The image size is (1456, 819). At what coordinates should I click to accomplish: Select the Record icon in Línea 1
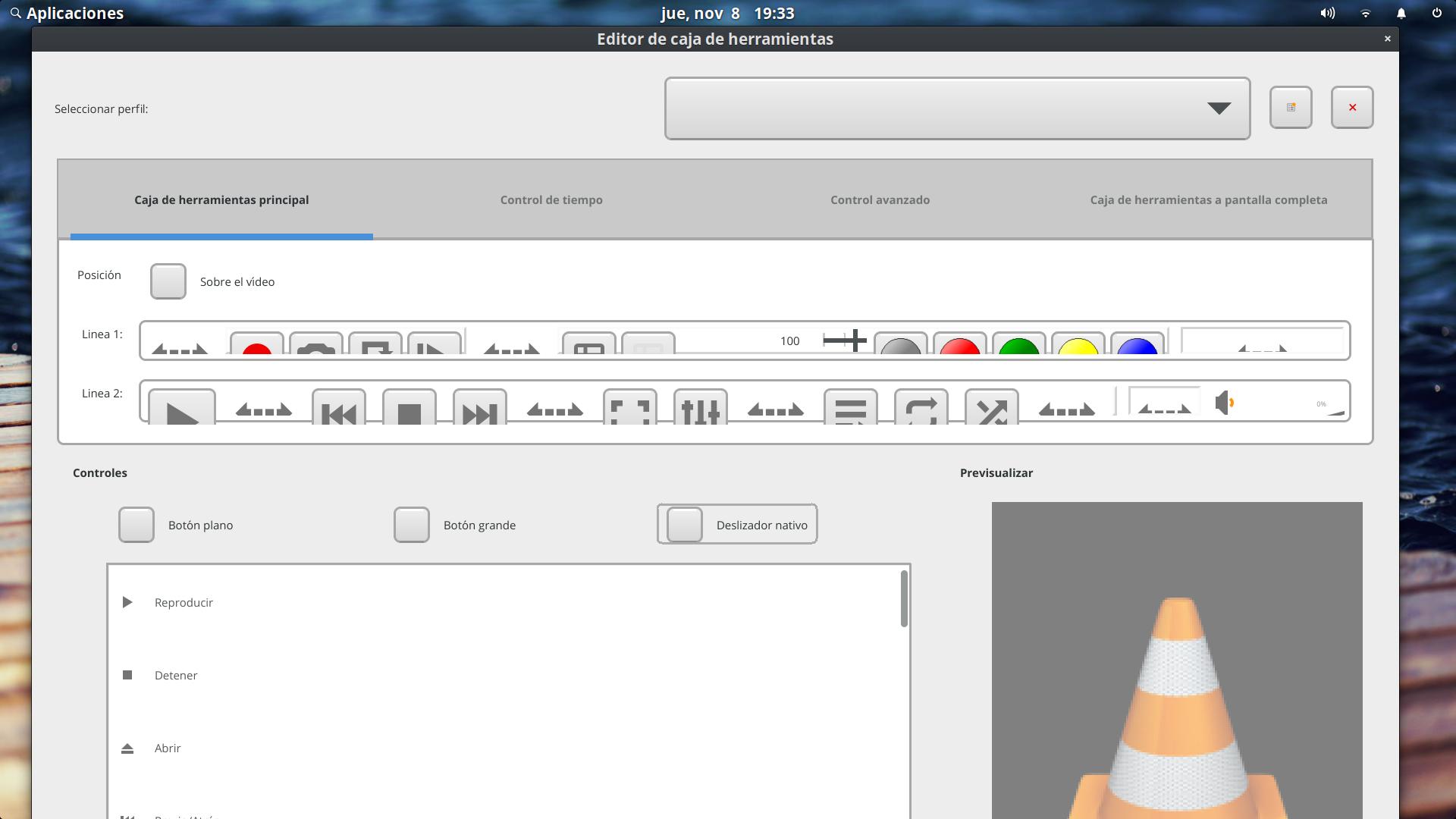tap(256, 347)
